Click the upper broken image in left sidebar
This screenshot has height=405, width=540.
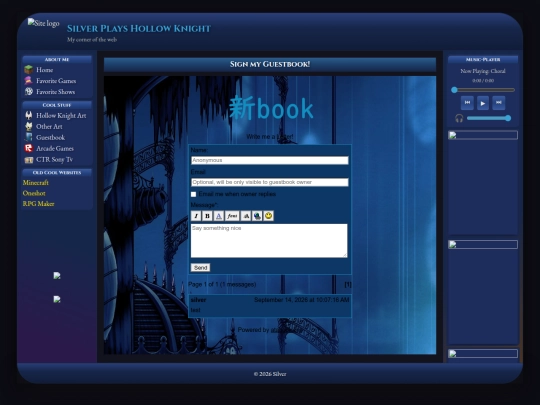(x=57, y=276)
